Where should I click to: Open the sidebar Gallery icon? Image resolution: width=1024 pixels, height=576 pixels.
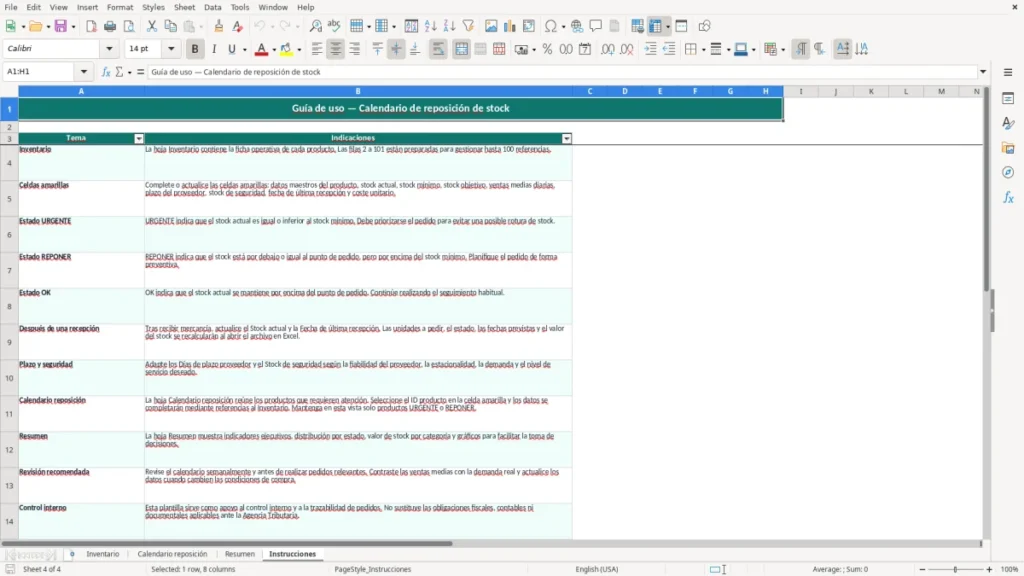[x=1008, y=148]
